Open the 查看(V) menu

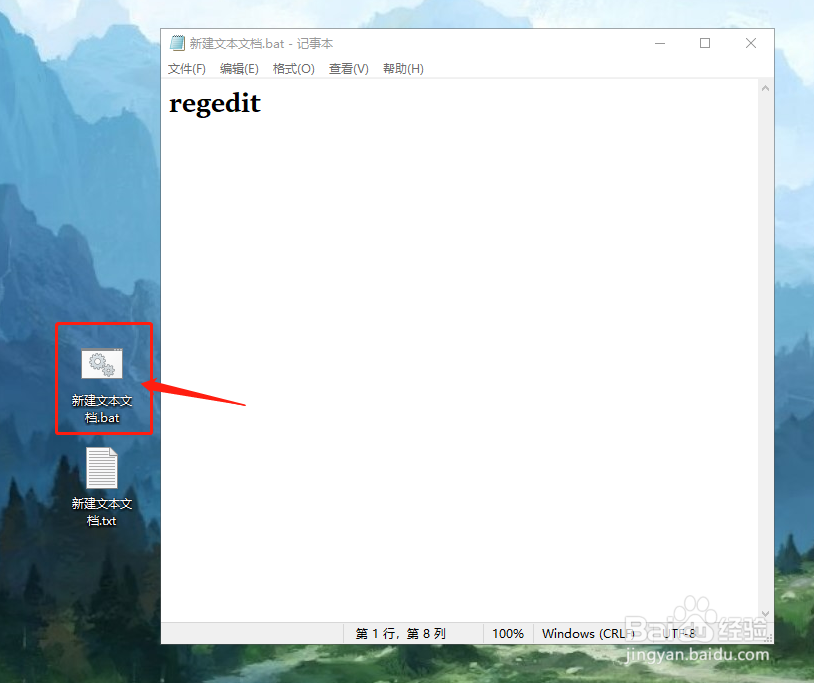[348, 69]
